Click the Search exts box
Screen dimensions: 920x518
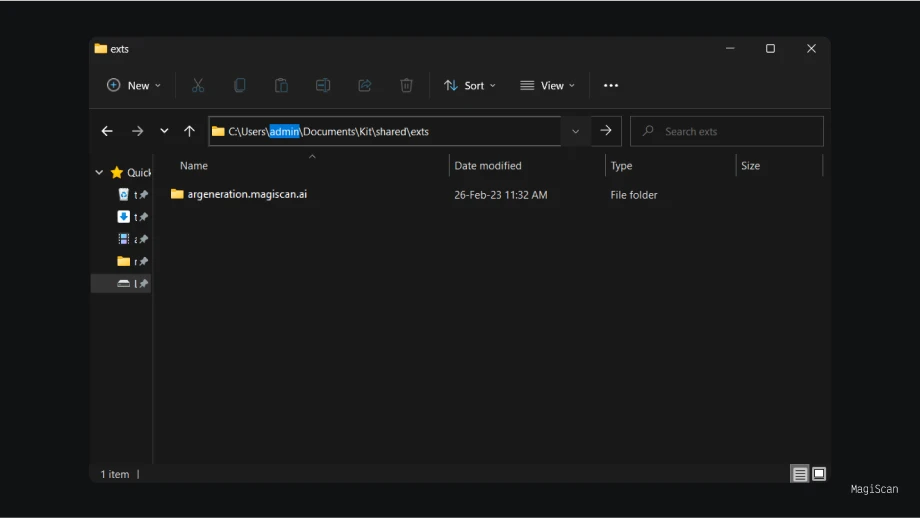point(726,131)
